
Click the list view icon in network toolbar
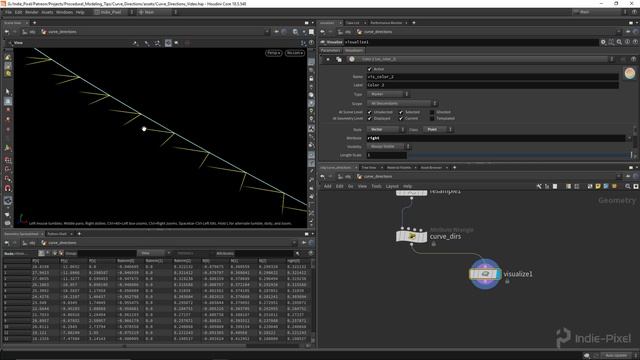(x=569, y=186)
